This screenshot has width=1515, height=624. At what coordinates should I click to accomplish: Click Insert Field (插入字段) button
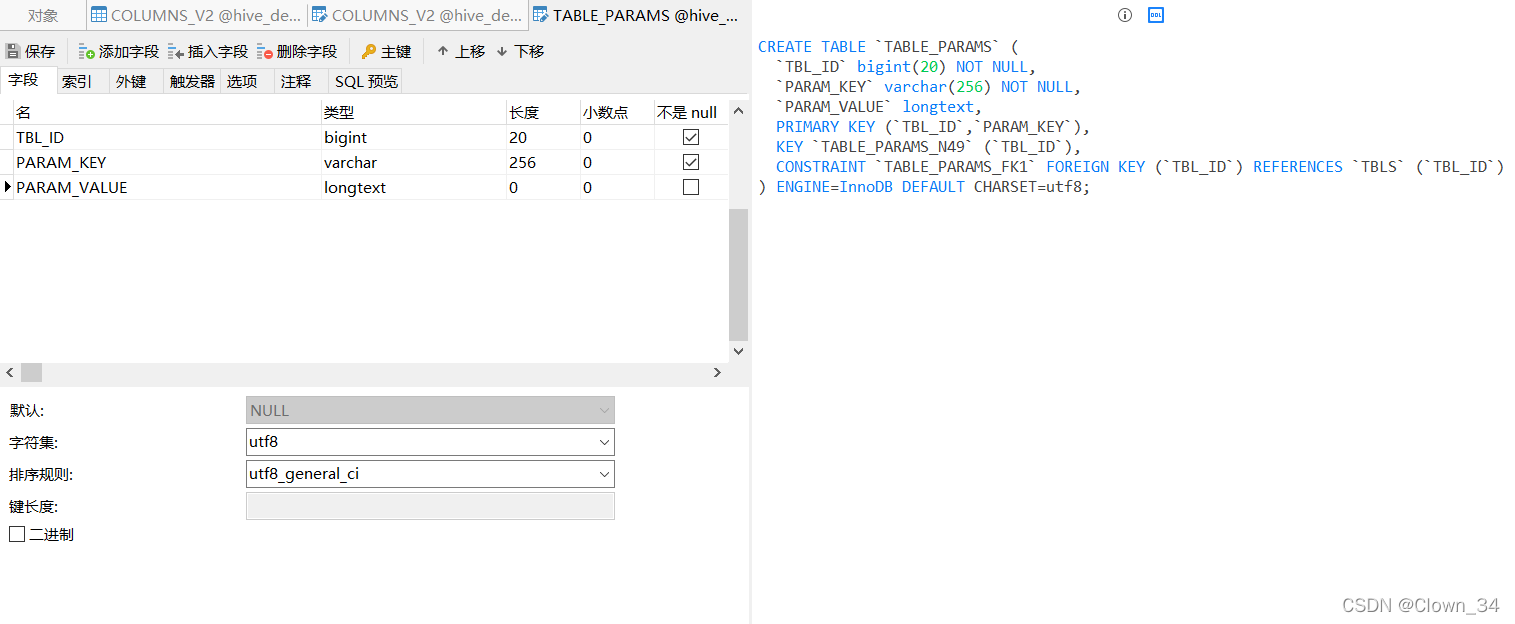point(208,51)
